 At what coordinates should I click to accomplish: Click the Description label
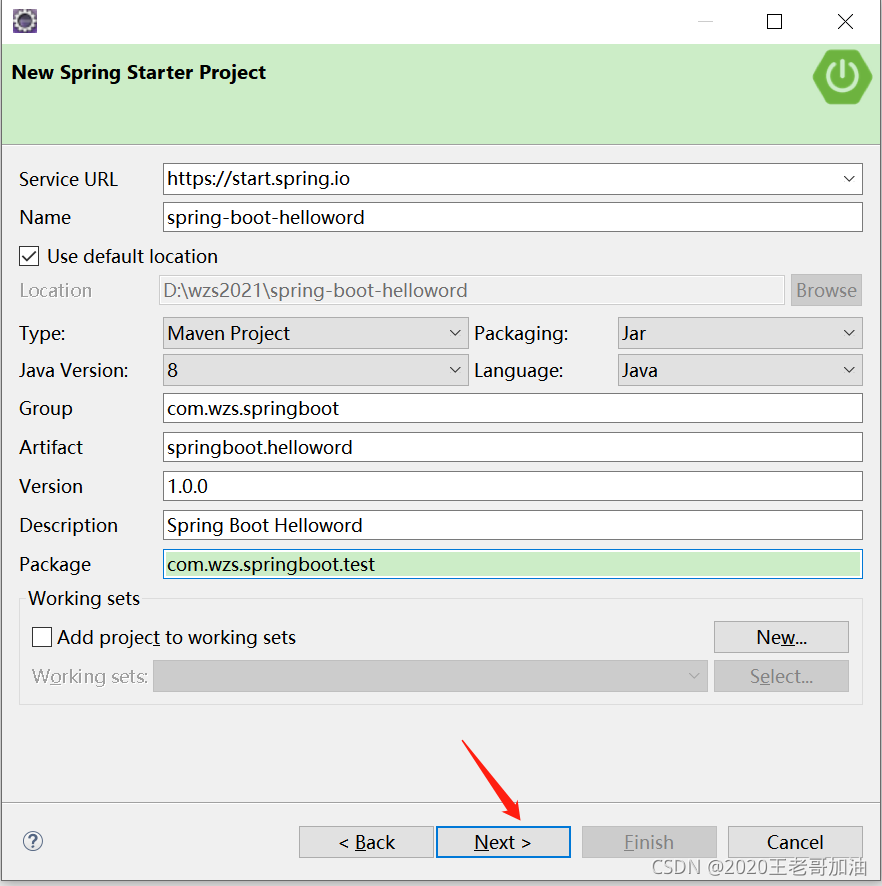pyautogui.click(x=68, y=526)
